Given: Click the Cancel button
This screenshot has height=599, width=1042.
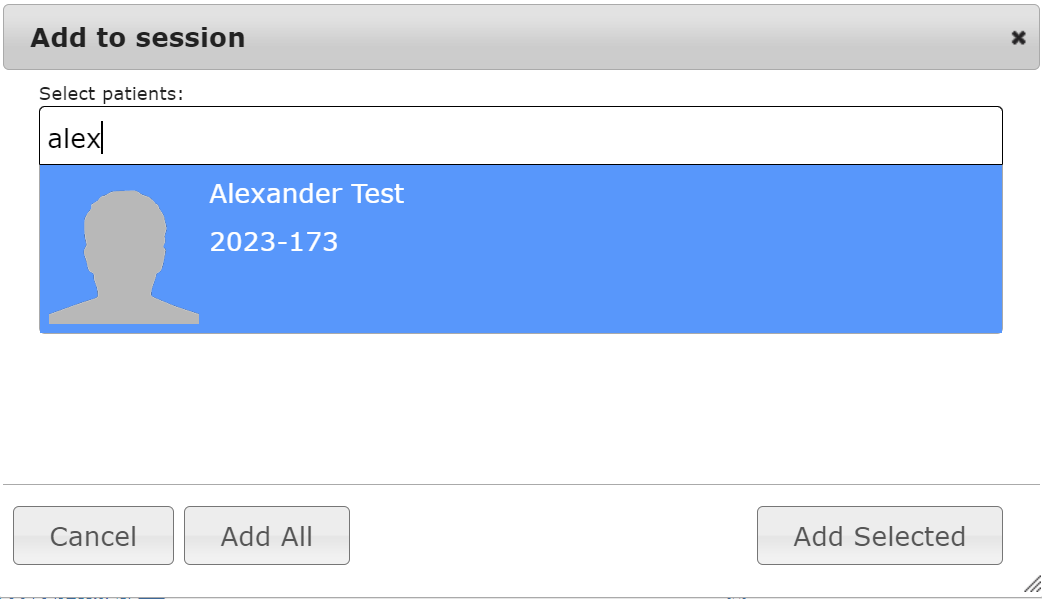Looking at the screenshot, I should tap(93, 536).
